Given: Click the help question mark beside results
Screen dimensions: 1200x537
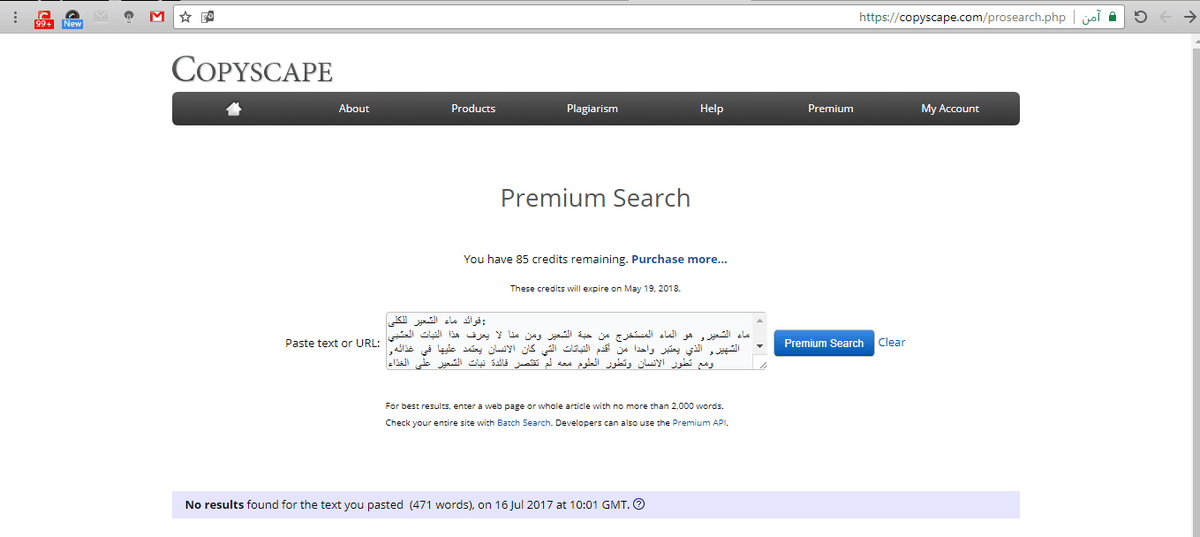Looking at the screenshot, I should tap(639, 504).
